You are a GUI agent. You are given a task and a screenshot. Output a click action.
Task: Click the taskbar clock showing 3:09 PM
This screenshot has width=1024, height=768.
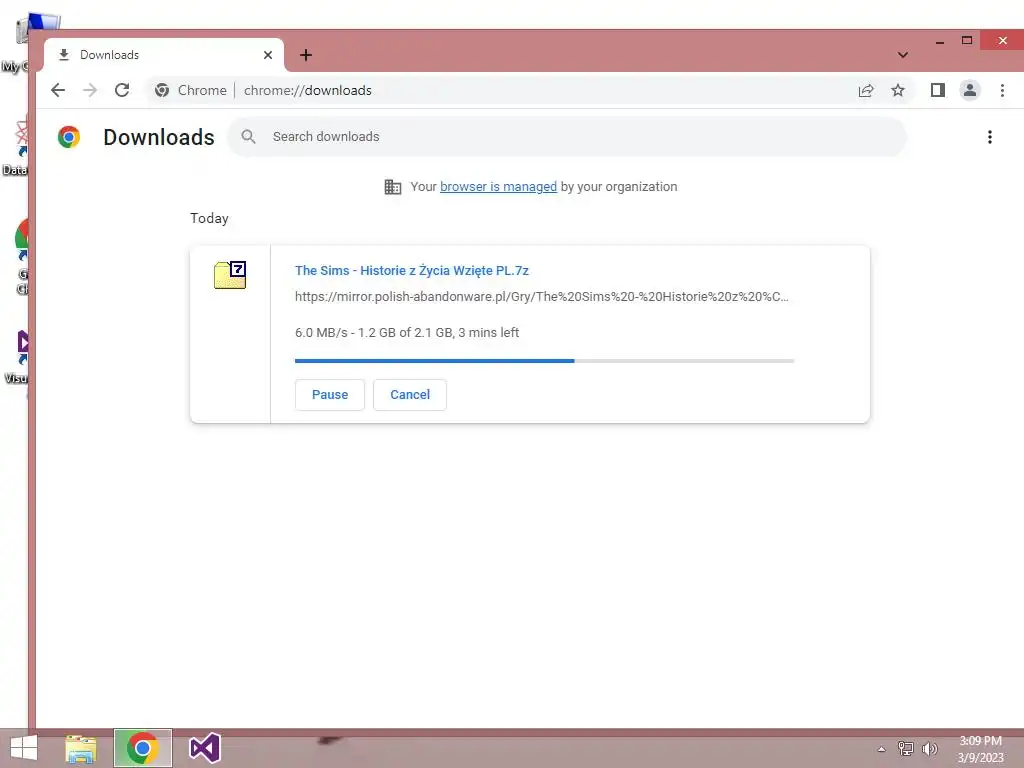(980, 749)
